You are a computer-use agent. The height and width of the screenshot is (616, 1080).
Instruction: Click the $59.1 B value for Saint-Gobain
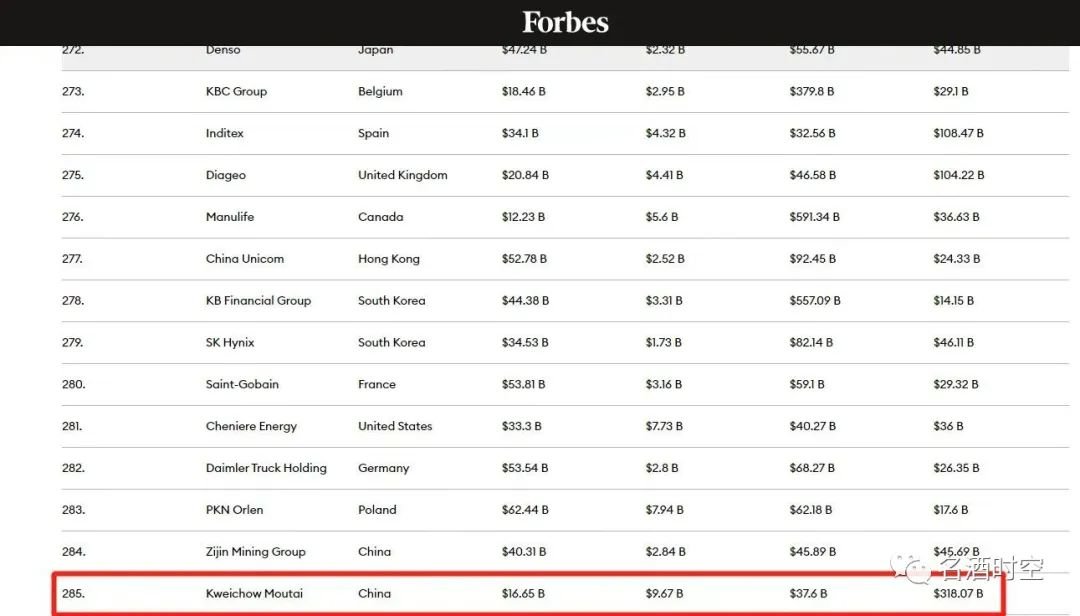click(807, 384)
